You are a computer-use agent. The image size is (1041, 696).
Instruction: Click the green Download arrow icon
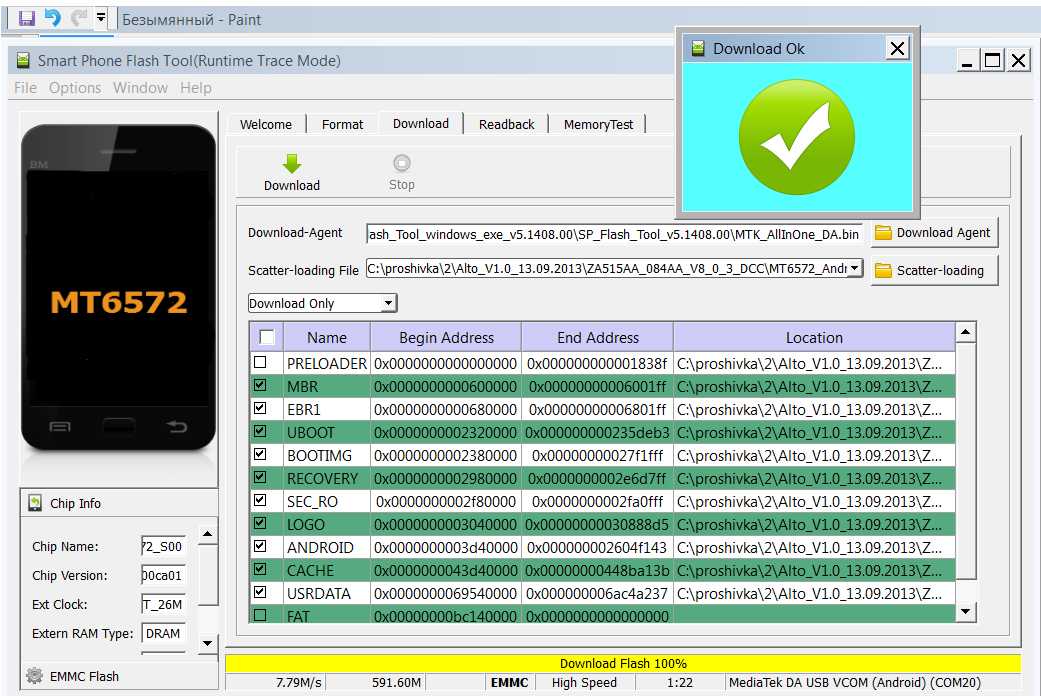pos(292,164)
